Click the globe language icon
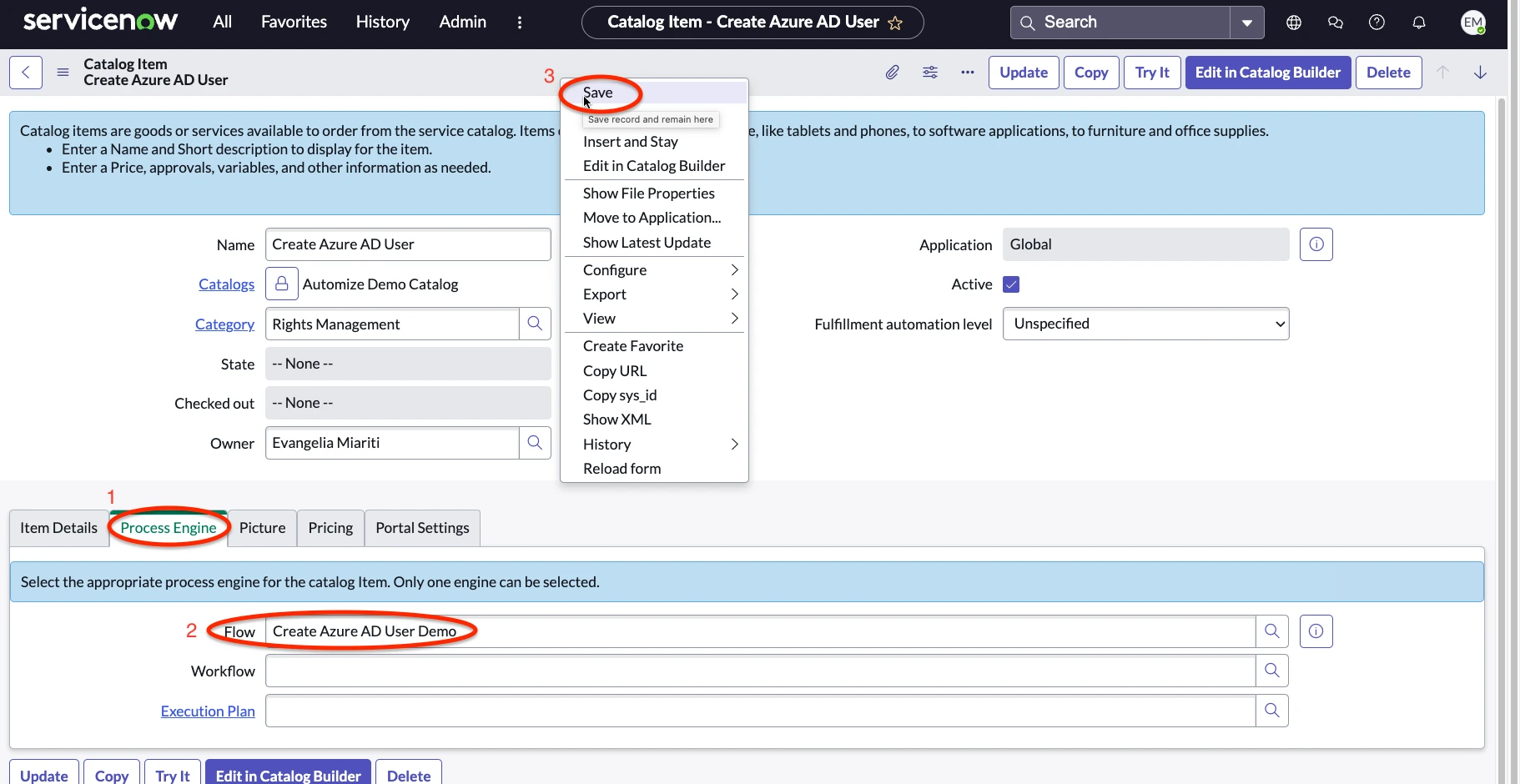 pyautogui.click(x=1294, y=23)
